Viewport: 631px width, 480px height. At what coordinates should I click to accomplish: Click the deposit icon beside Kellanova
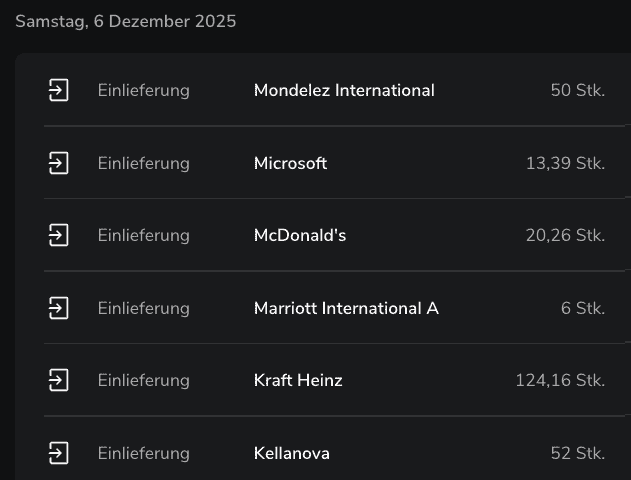pyautogui.click(x=59, y=453)
